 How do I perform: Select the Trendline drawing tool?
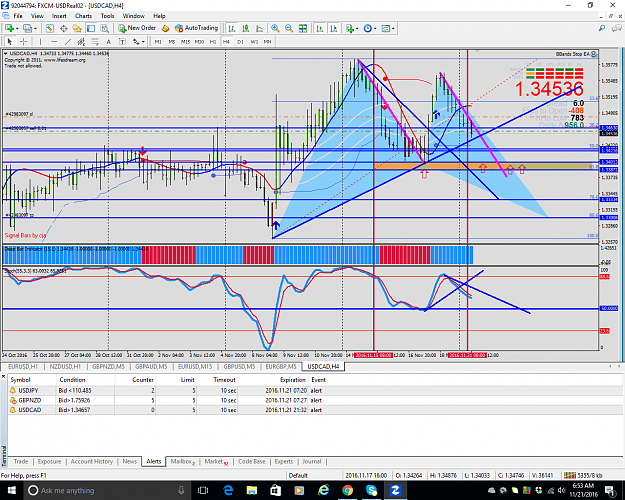point(68,41)
